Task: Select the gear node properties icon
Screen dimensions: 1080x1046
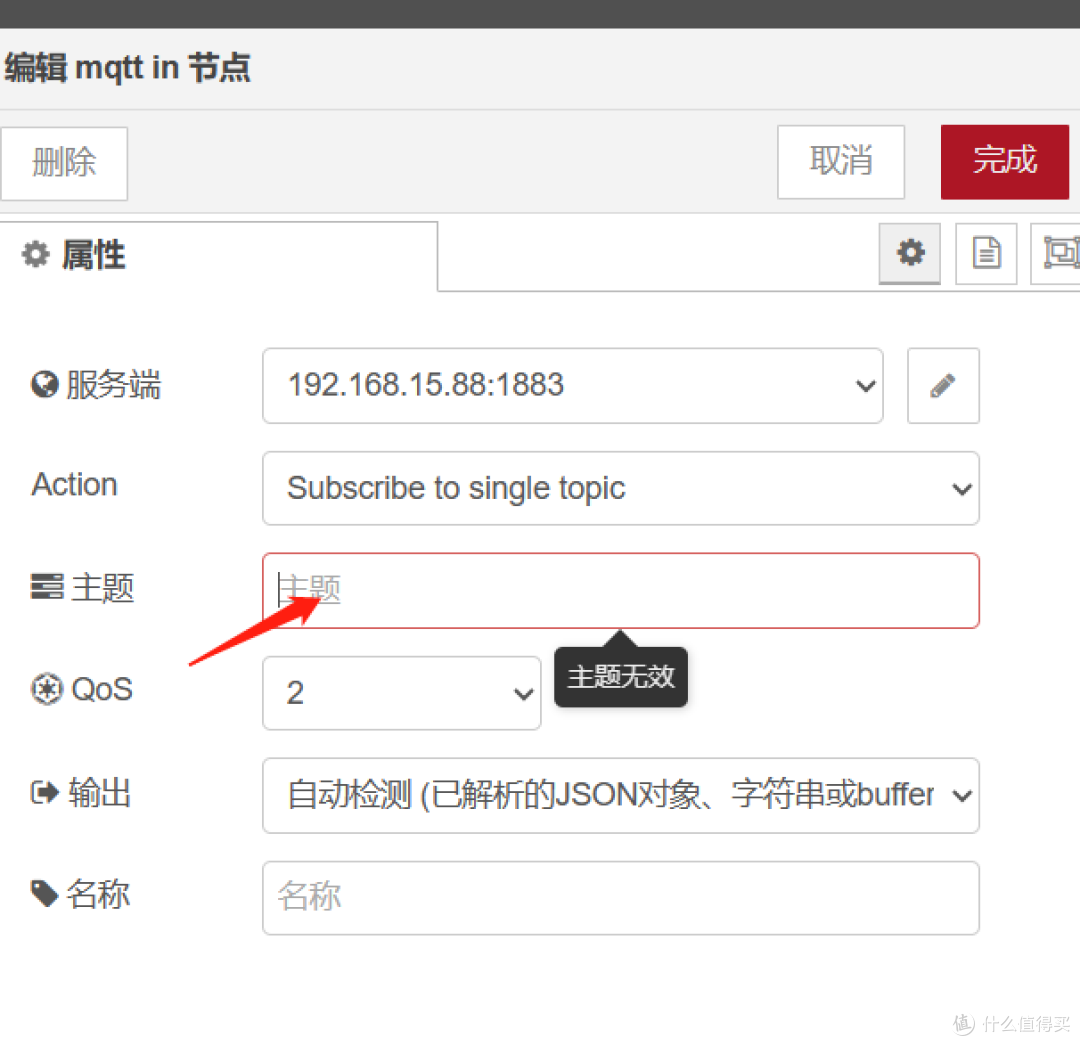Action: 910,253
